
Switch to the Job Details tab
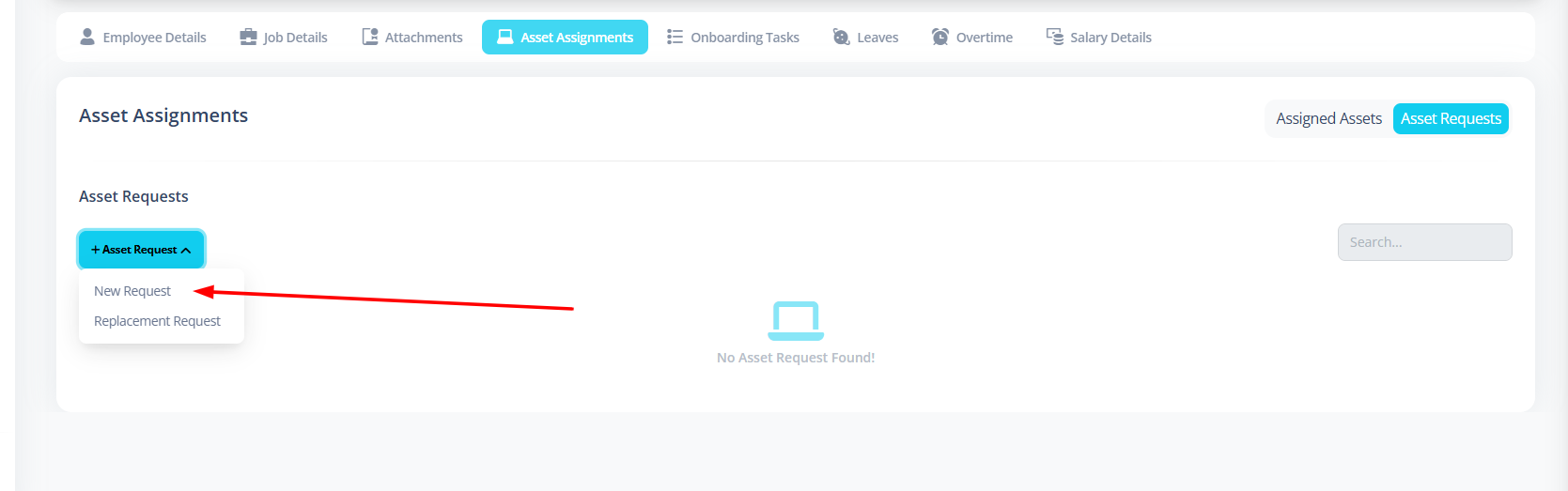click(284, 38)
